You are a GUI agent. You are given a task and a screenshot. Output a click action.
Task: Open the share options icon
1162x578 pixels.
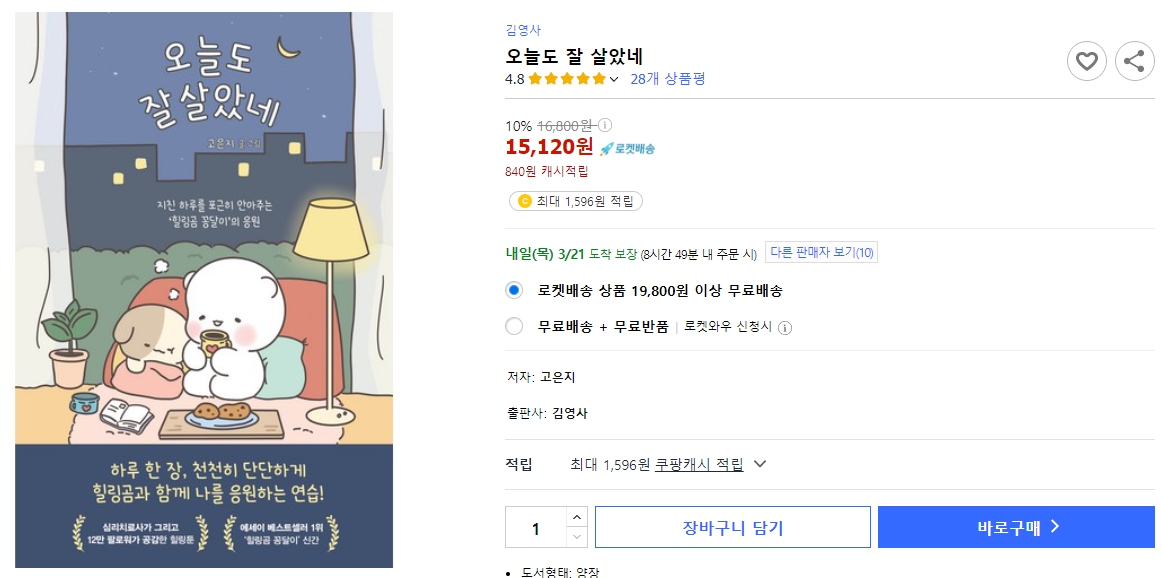(1135, 61)
